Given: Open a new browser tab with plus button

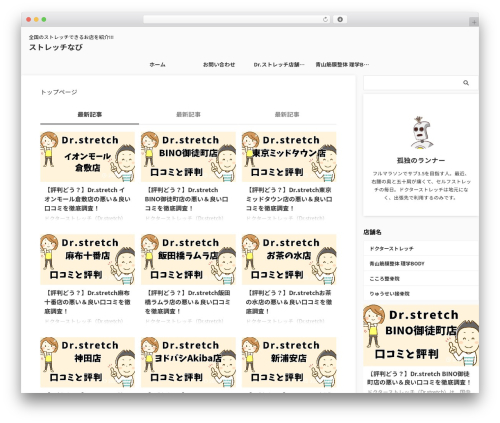Looking at the screenshot, I should coord(474,22).
